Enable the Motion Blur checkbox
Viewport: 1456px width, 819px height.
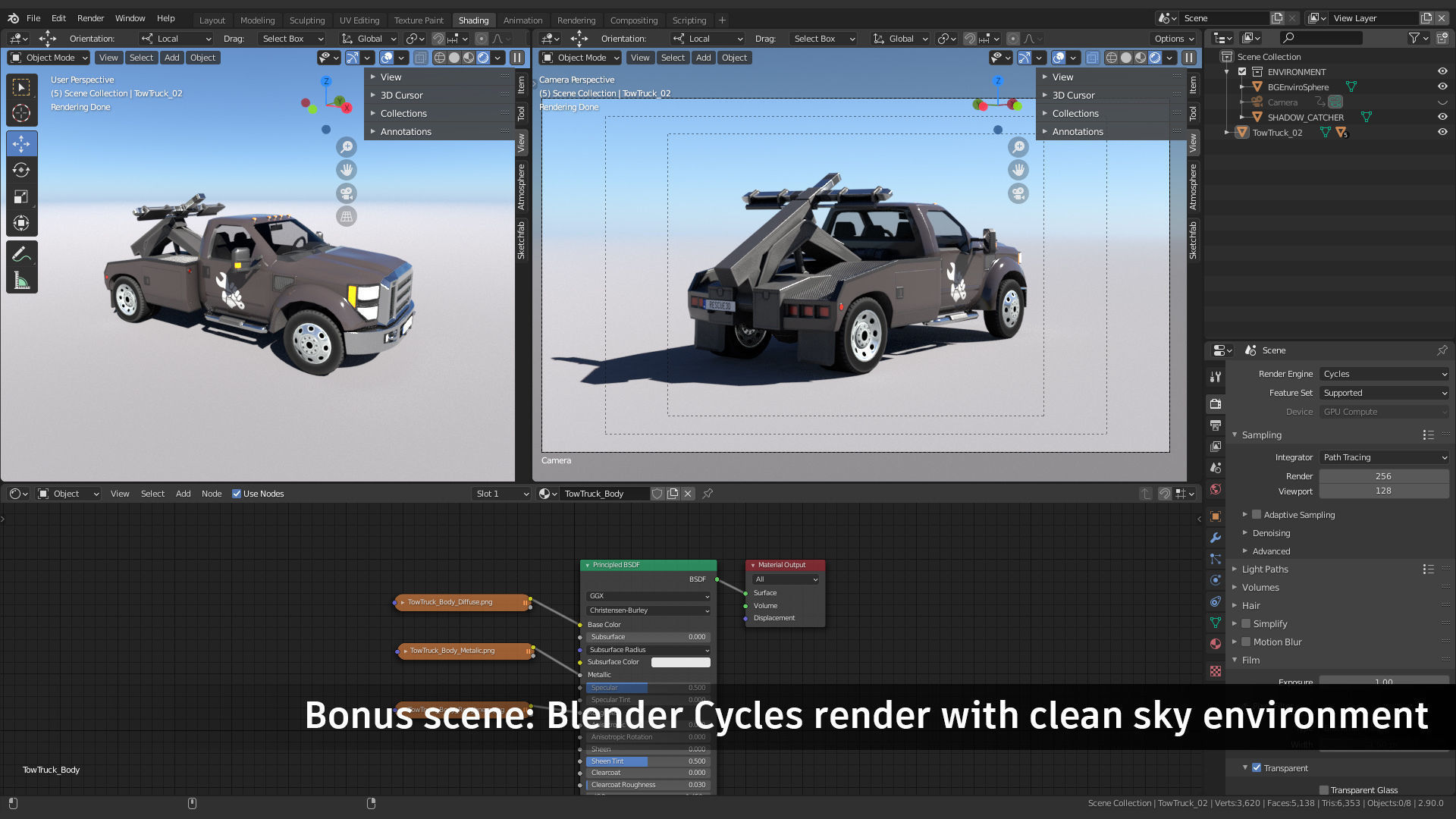(1246, 642)
